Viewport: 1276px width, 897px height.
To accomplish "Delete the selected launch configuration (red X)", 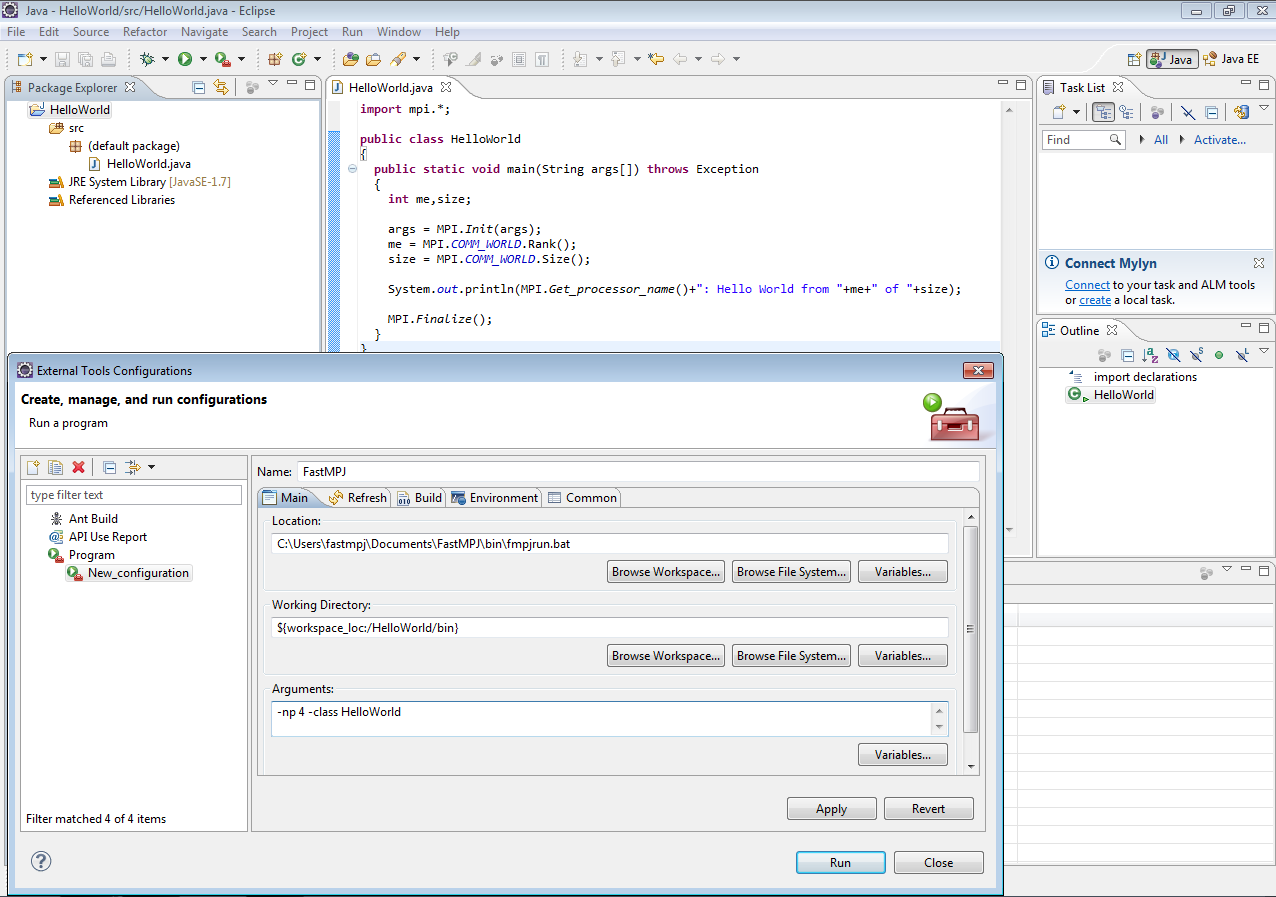I will (x=79, y=467).
